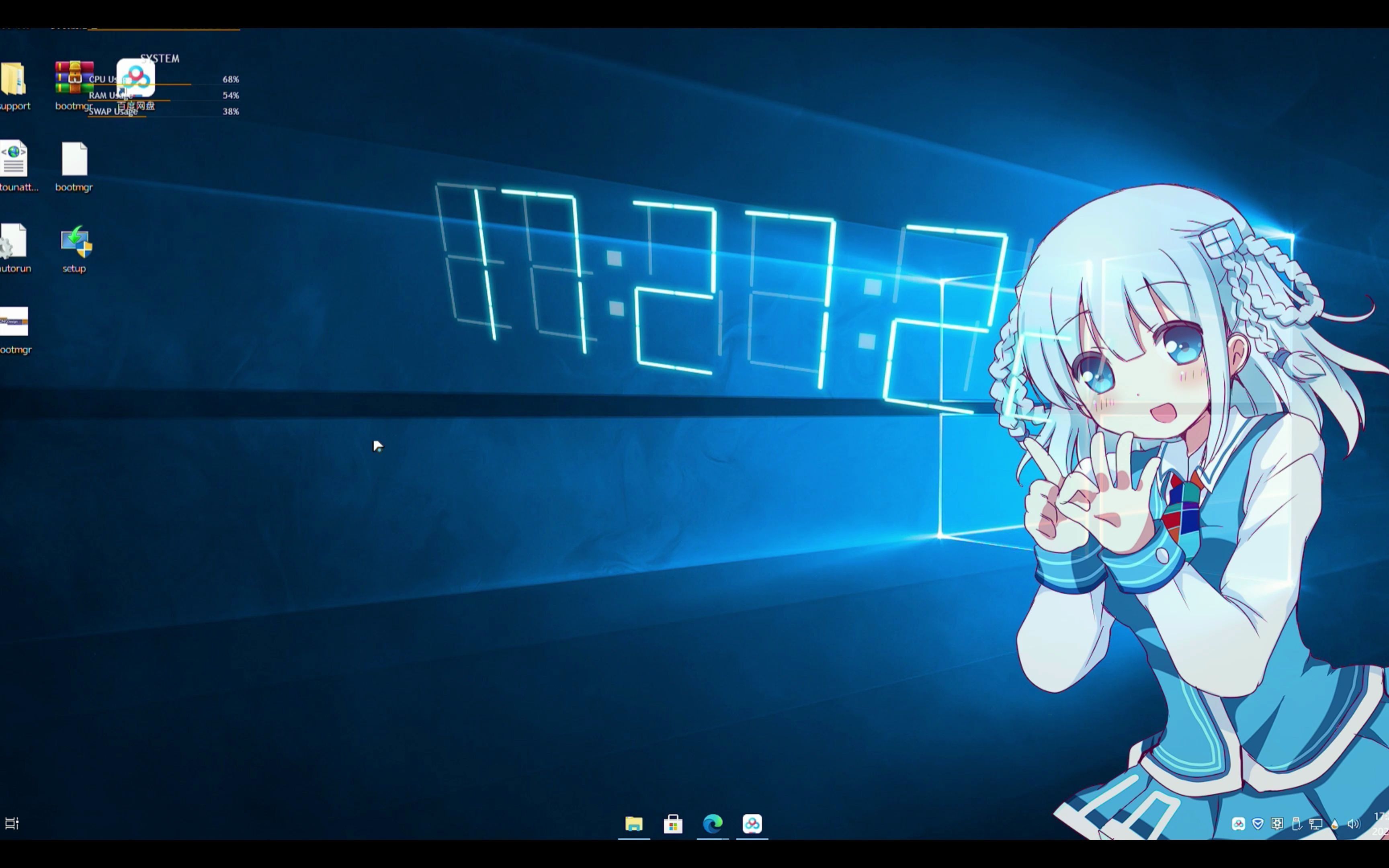Click the SYSTEM widget heading
This screenshot has height=868, width=1389.
160,59
